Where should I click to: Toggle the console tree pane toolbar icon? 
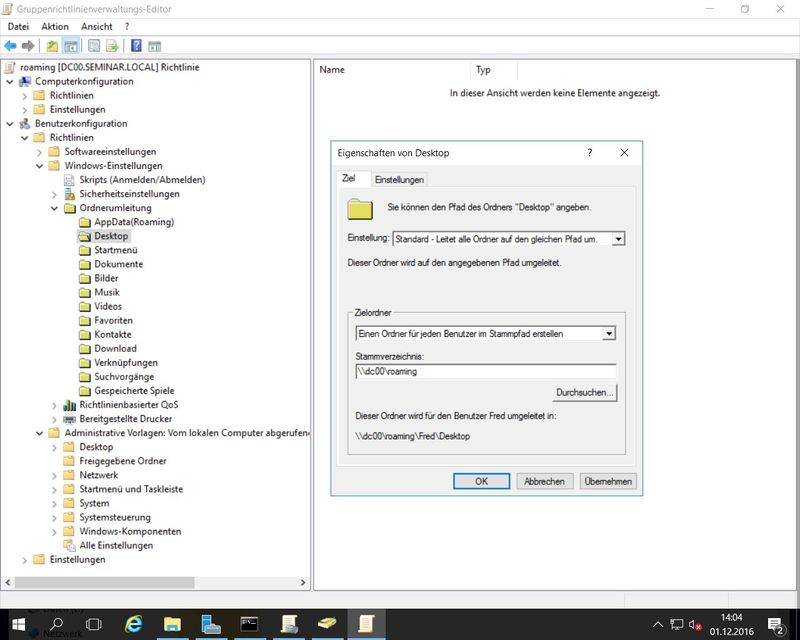pos(71,46)
